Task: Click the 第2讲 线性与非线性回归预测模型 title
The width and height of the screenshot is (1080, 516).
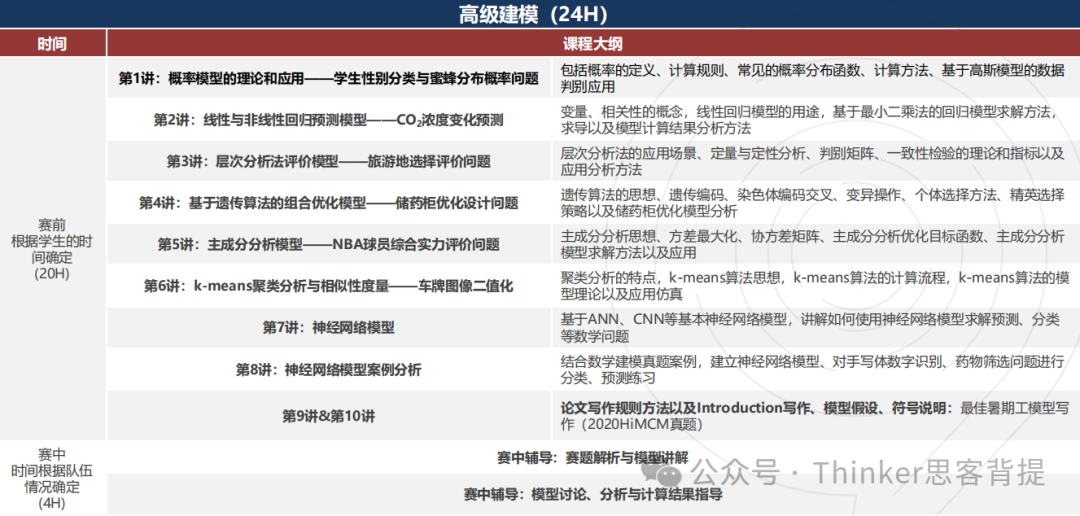Action: (328, 120)
